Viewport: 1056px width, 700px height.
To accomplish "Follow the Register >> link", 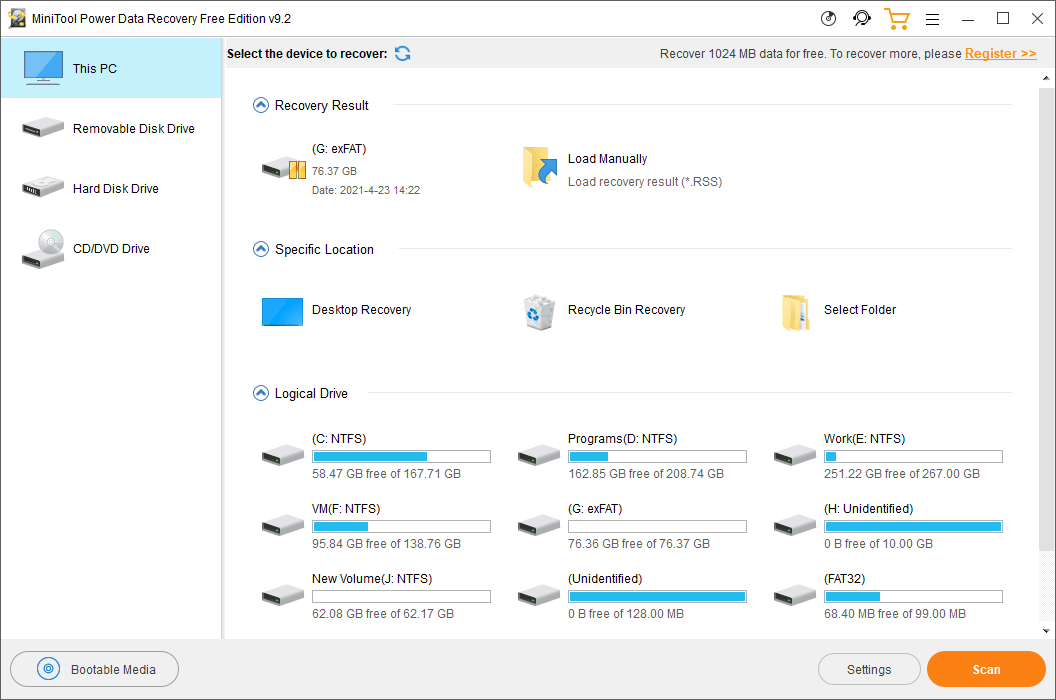I will (x=1000, y=53).
